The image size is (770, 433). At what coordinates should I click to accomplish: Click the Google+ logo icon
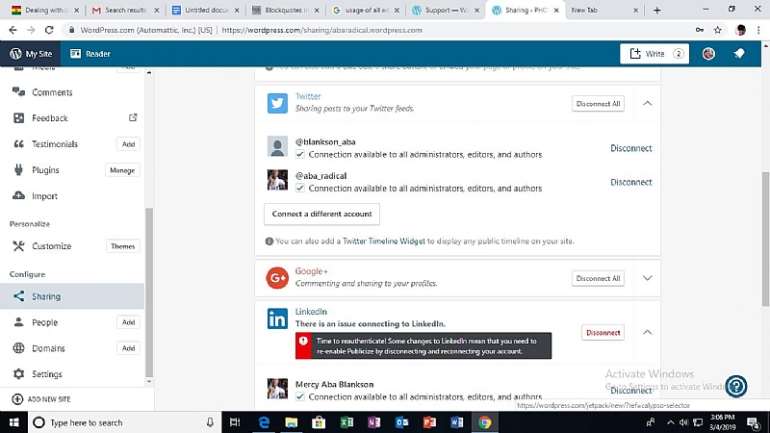(x=277, y=278)
